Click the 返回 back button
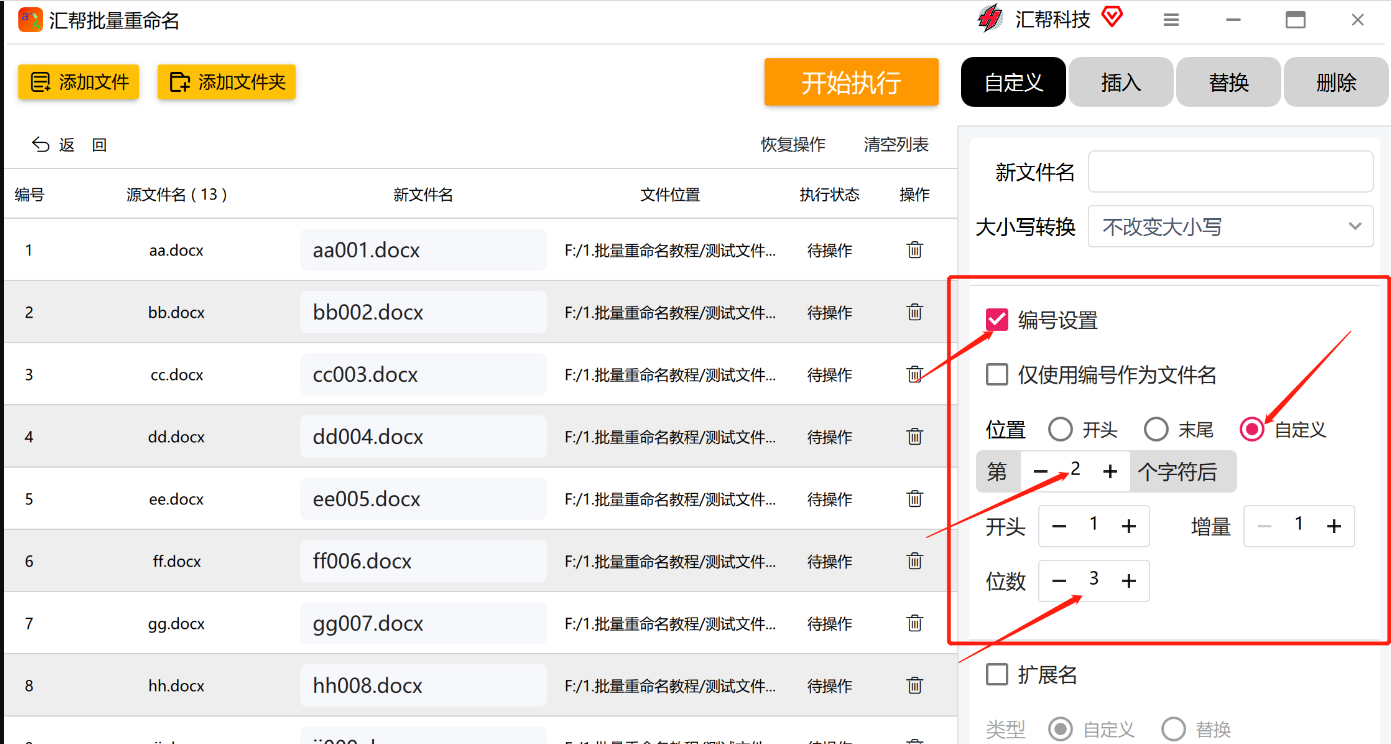 (x=69, y=145)
